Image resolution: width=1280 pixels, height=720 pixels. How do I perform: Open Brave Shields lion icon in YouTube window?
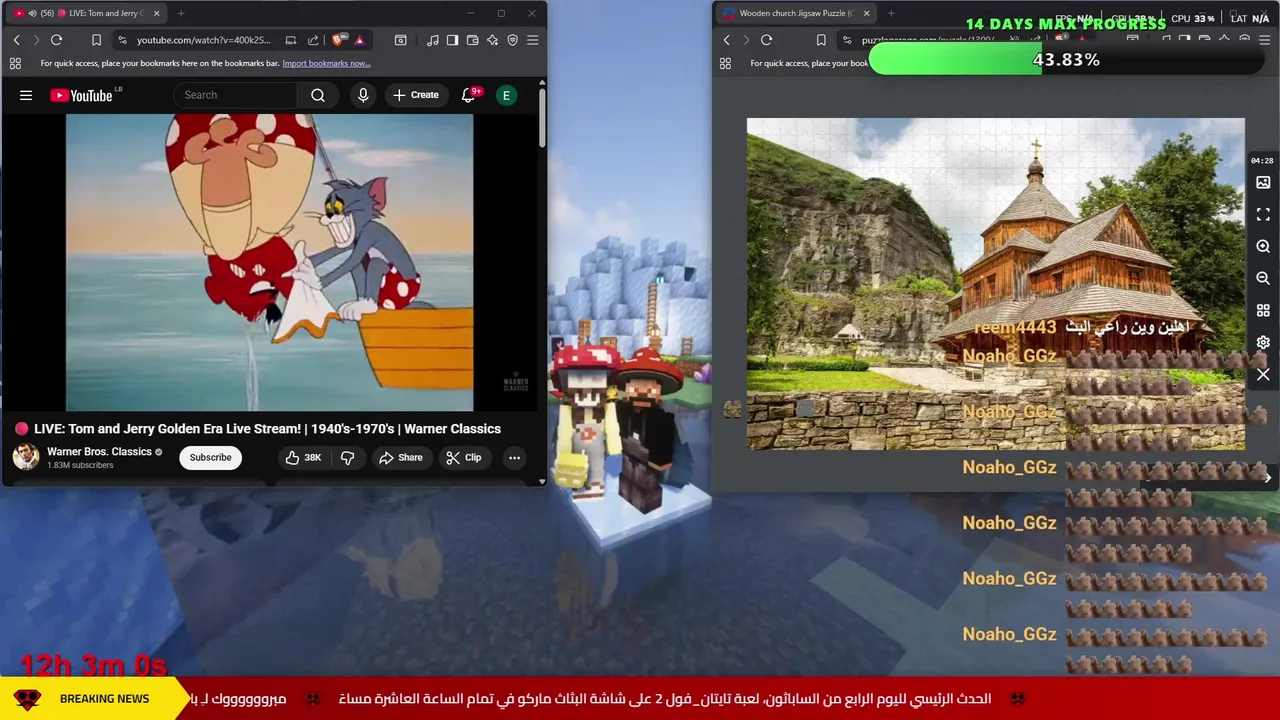click(x=337, y=40)
